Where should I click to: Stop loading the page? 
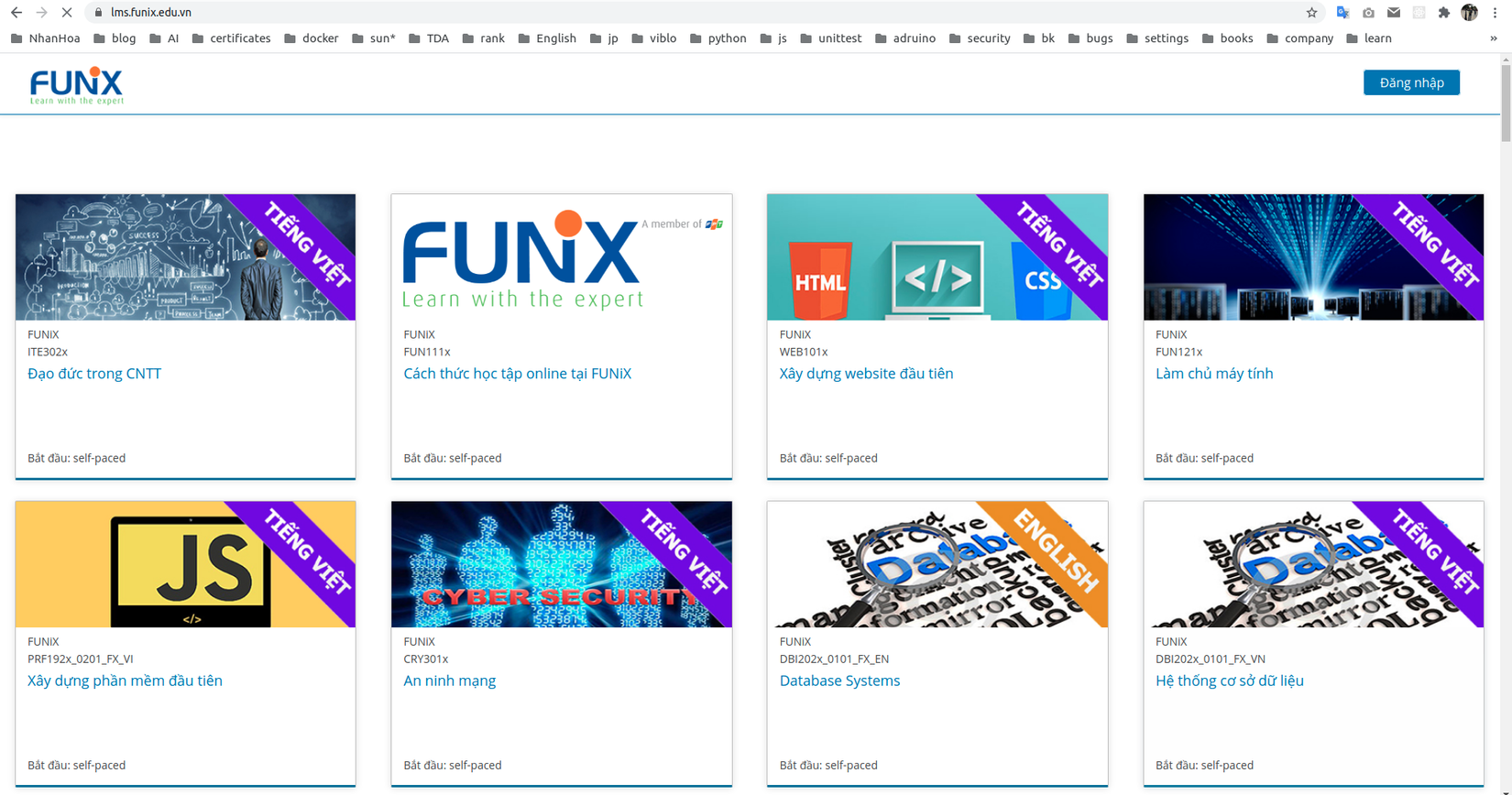67,13
